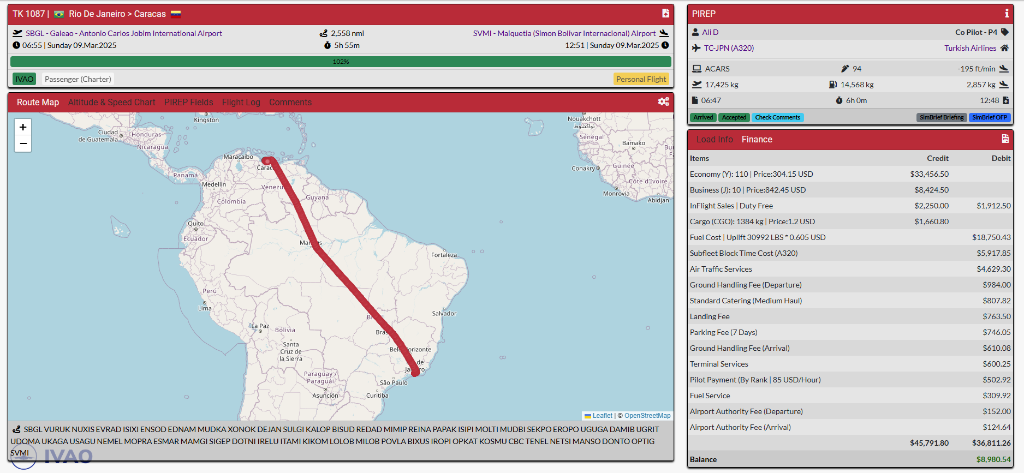Open the SimBrief Briefing button
The height and width of the screenshot is (473, 1024).
941,118
